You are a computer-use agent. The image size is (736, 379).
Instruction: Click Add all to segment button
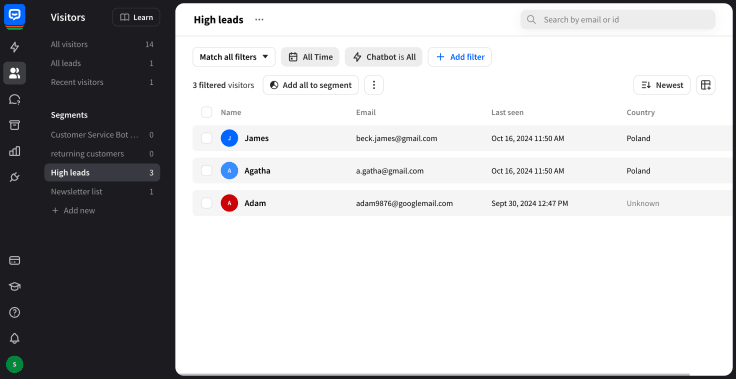[x=311, y=85]
